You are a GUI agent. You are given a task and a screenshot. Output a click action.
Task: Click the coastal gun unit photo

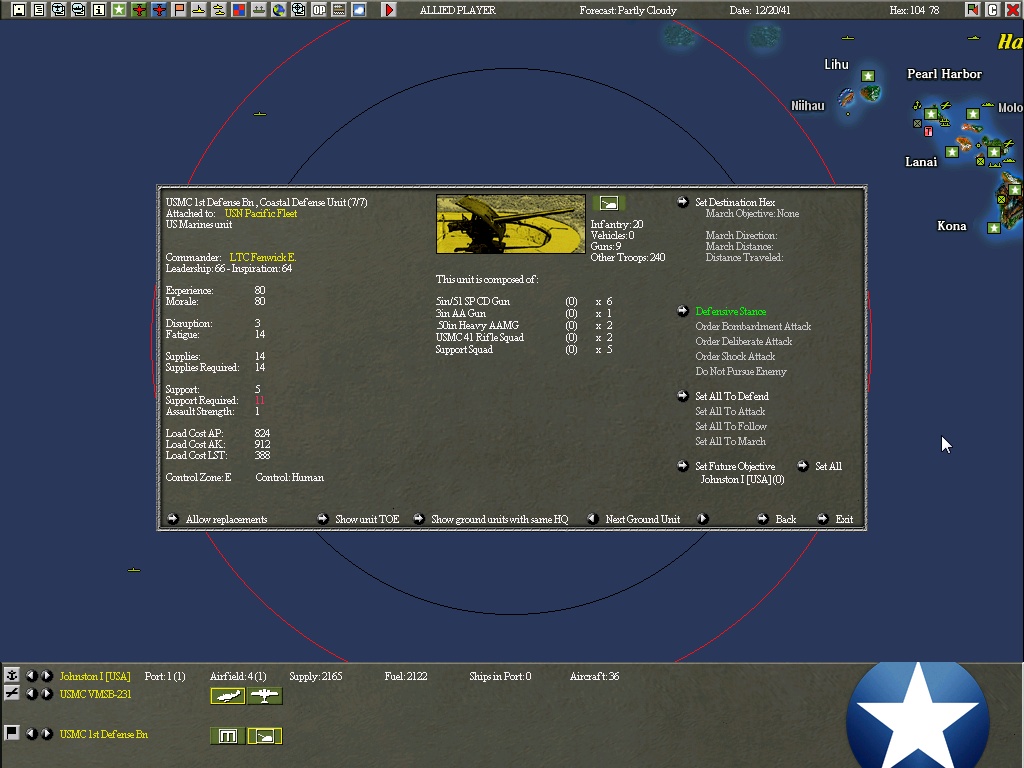(x=511, y=223)
